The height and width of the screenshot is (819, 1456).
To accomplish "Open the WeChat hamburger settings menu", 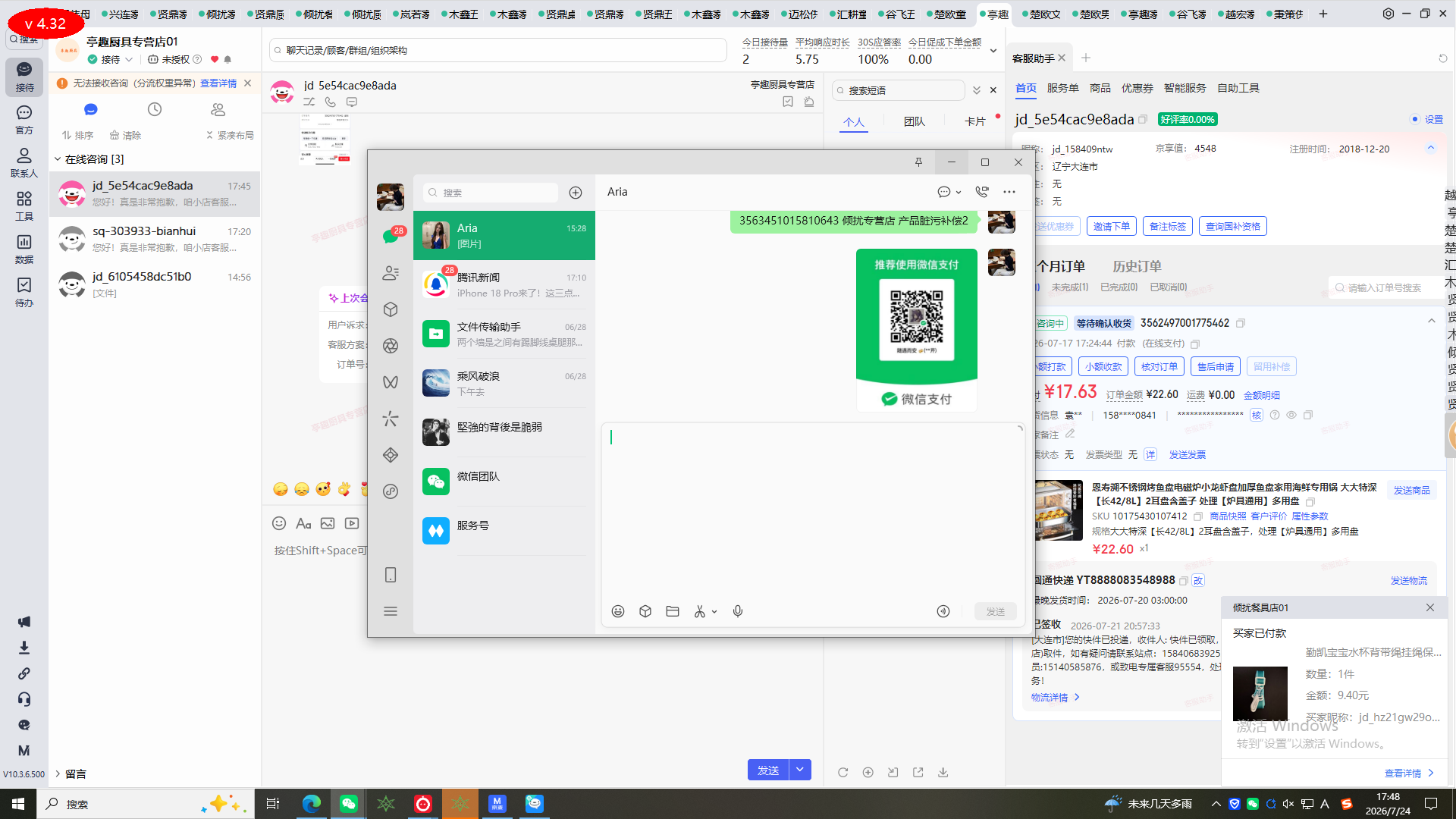I will pos(391,611).
